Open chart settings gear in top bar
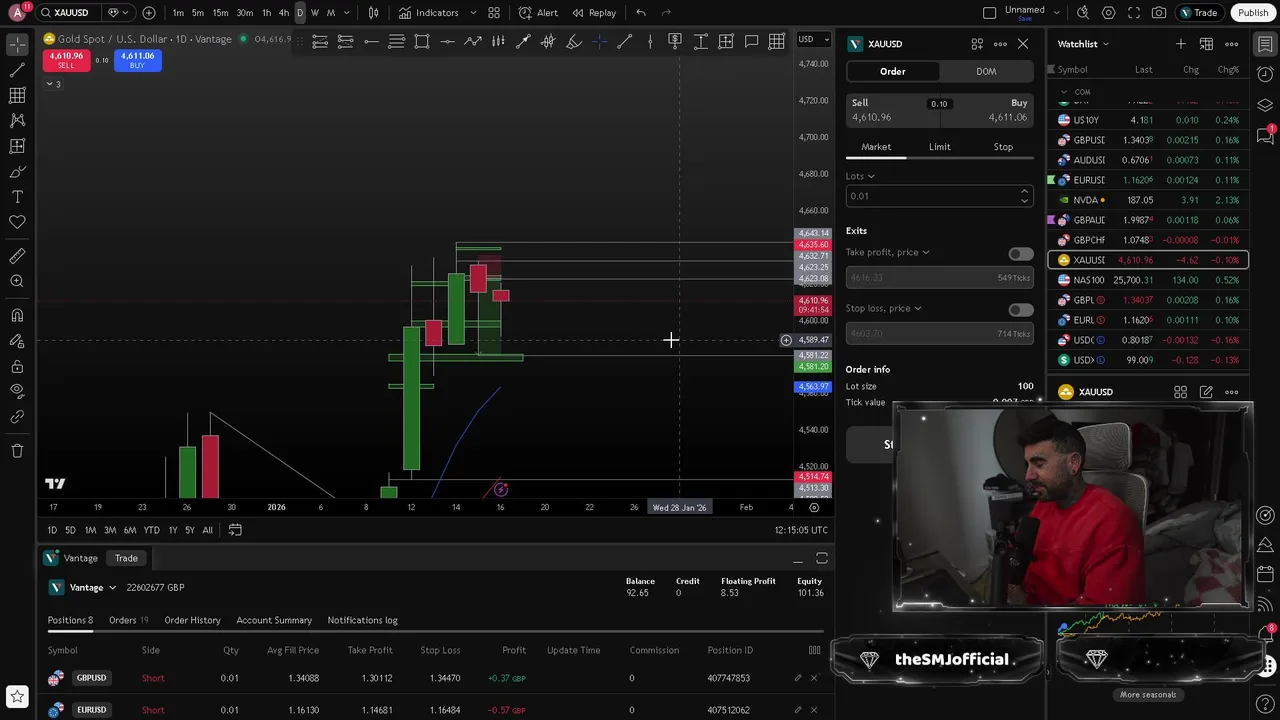This screenshot has height=720, width=1280. 1108,13
